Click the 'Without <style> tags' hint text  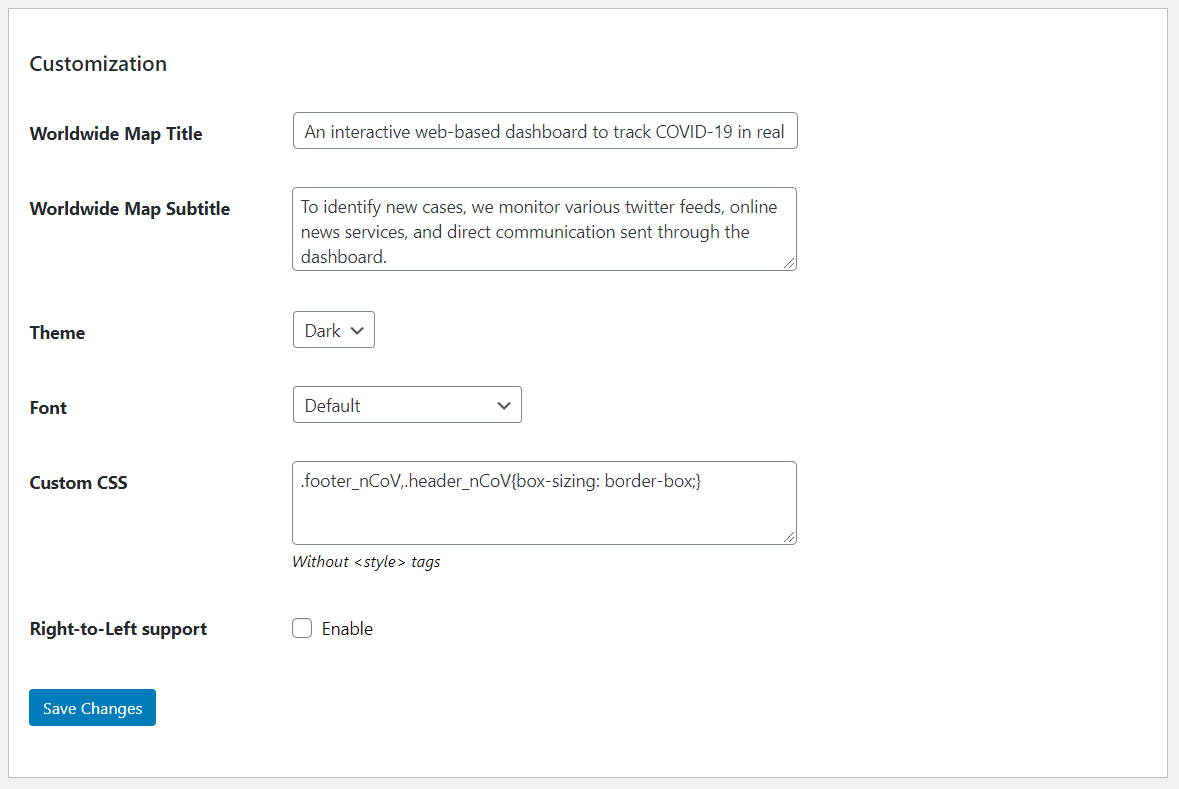[366, 562]
